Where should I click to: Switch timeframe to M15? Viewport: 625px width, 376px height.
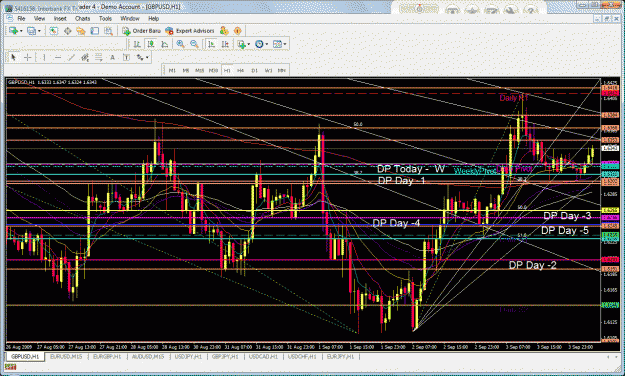pos(200,71)
